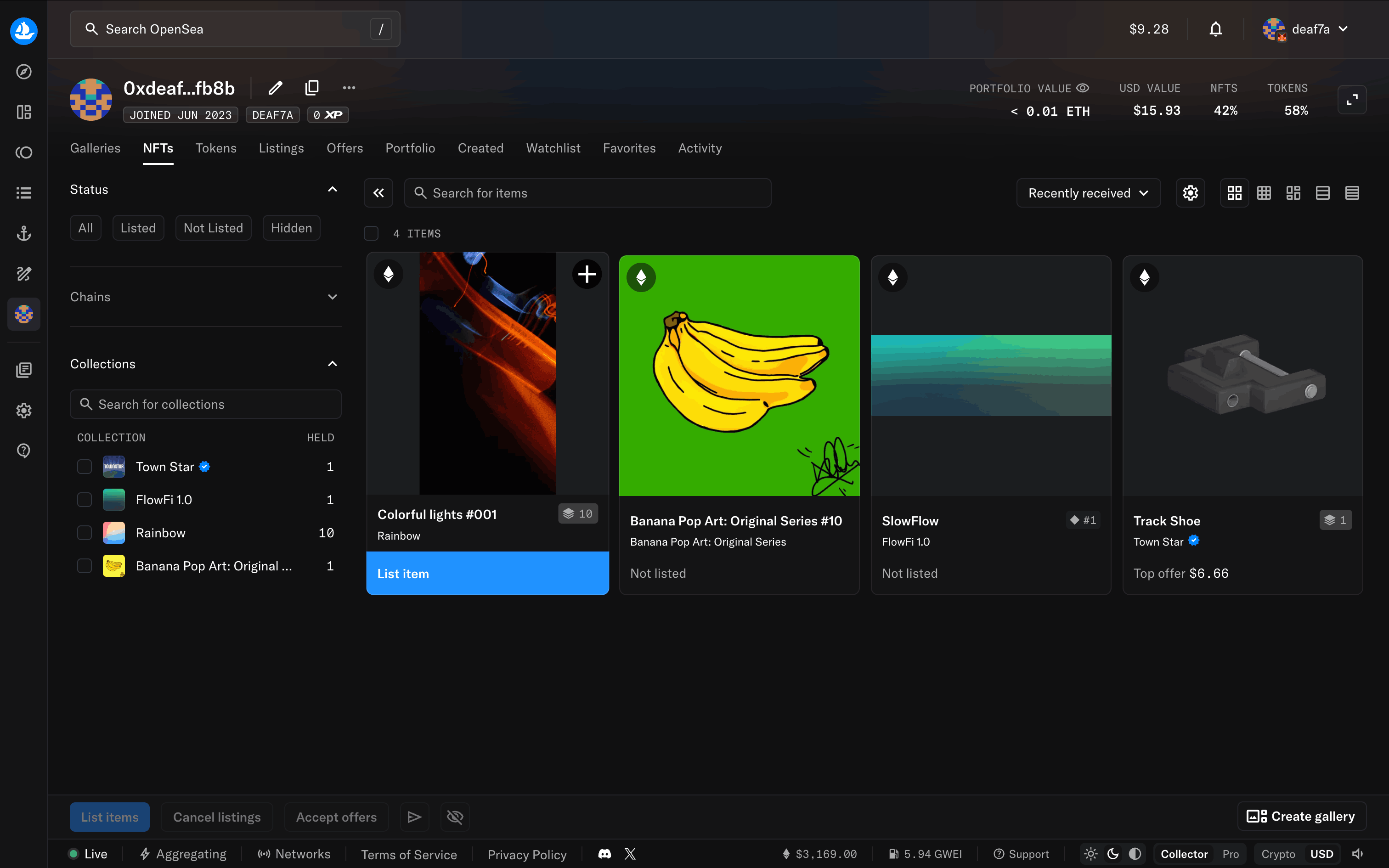Viewport: 1389px width, 868px height.
Task: Click the Create gallery button
Action: pyautogui.click(x=1301, y=817)
